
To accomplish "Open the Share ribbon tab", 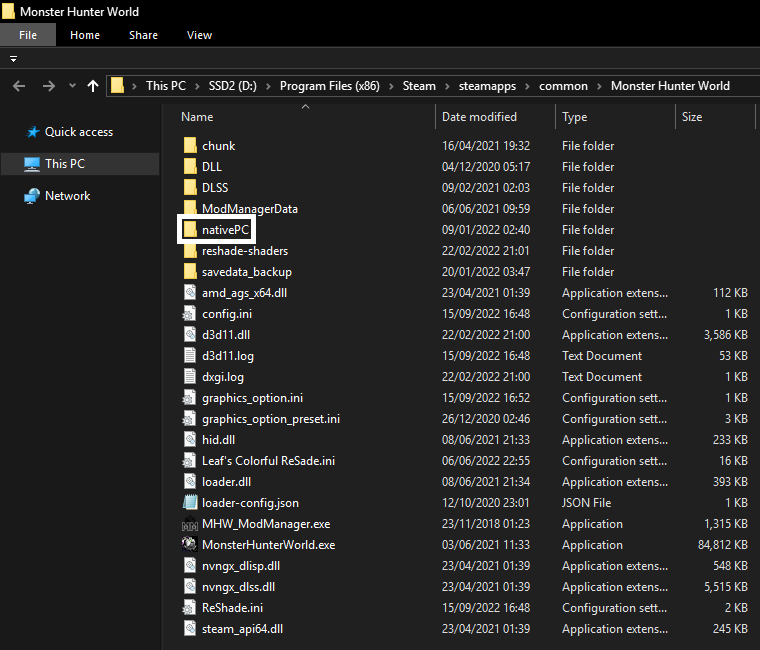I will pyautogui.click(x=143, y=35).
